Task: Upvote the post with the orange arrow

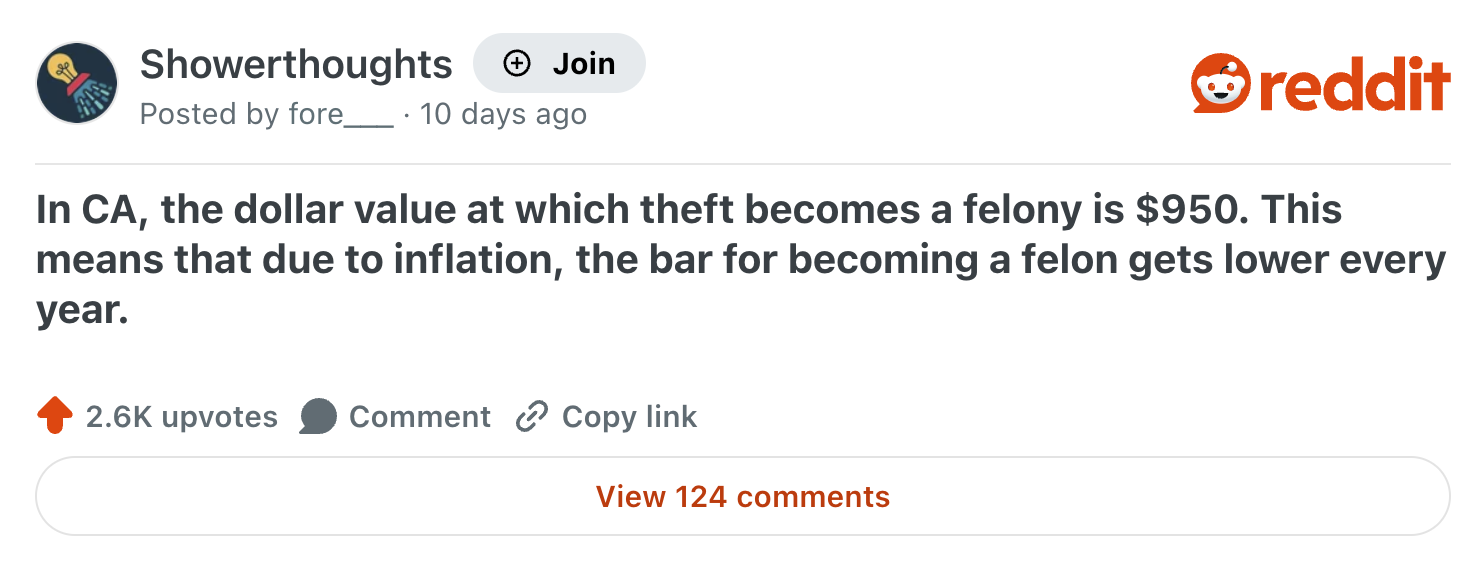Action: 55,416
